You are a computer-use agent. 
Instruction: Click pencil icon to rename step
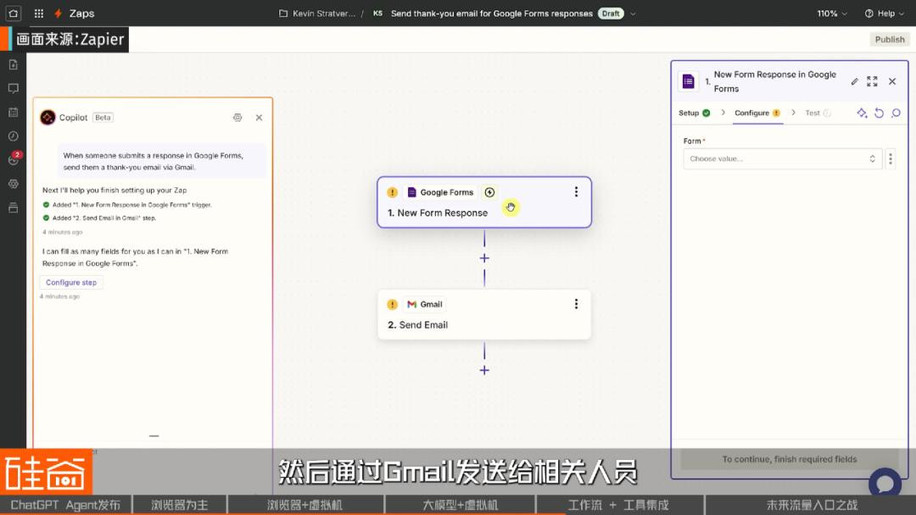pos(854,82)
